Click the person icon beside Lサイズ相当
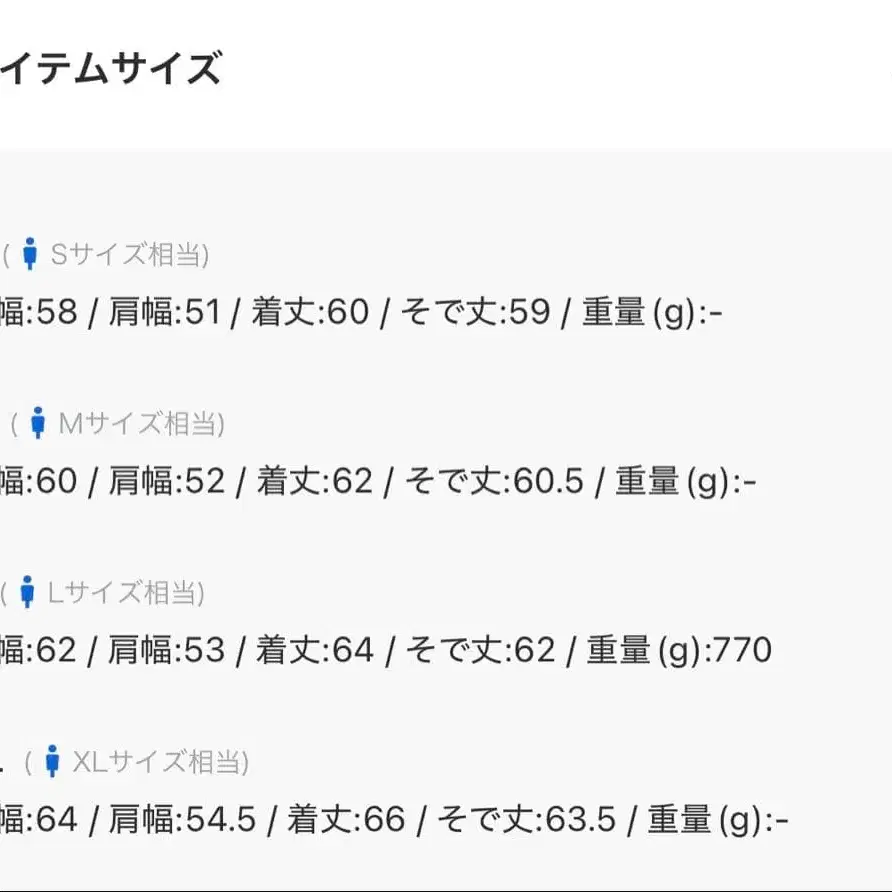 28,592
